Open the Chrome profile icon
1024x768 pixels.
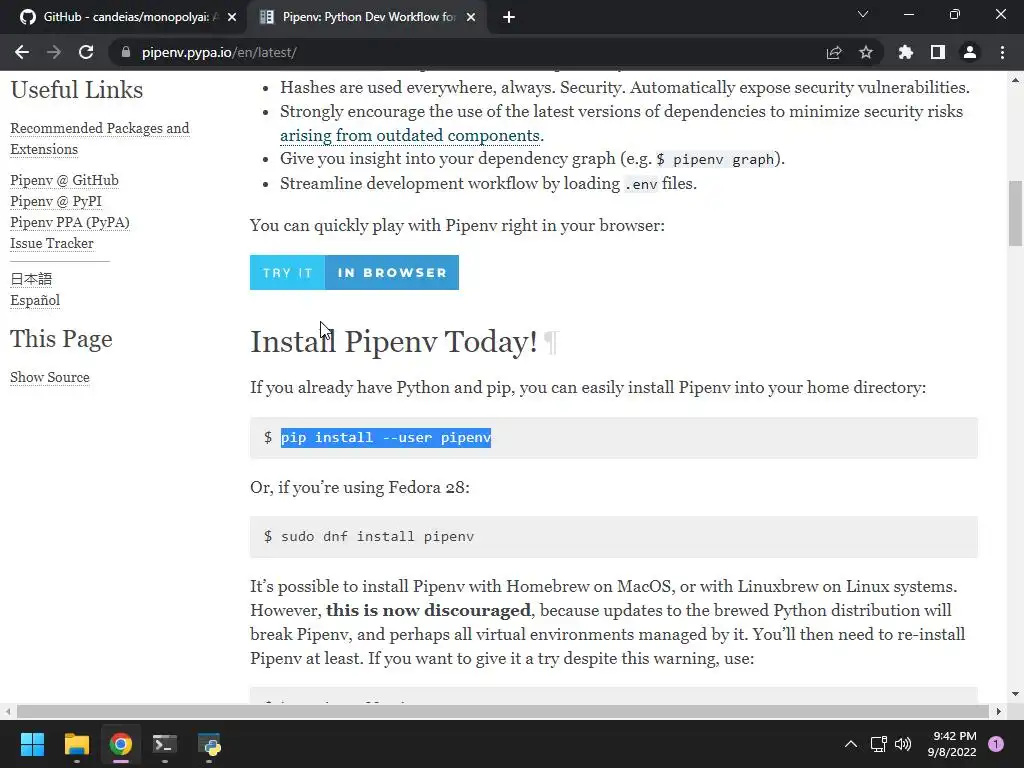pos(970,52)
